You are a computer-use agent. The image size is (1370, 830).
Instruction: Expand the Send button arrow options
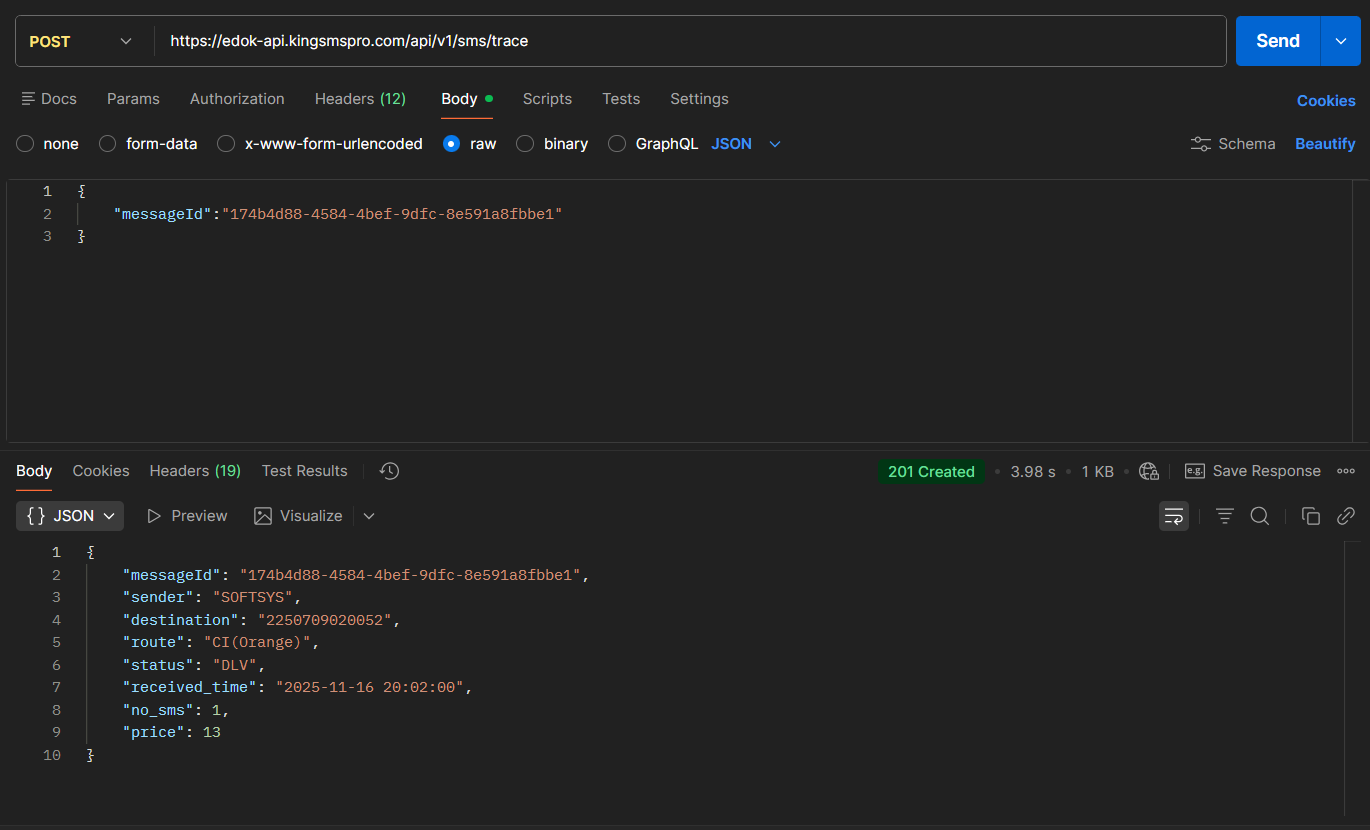tap(1340, 41)
